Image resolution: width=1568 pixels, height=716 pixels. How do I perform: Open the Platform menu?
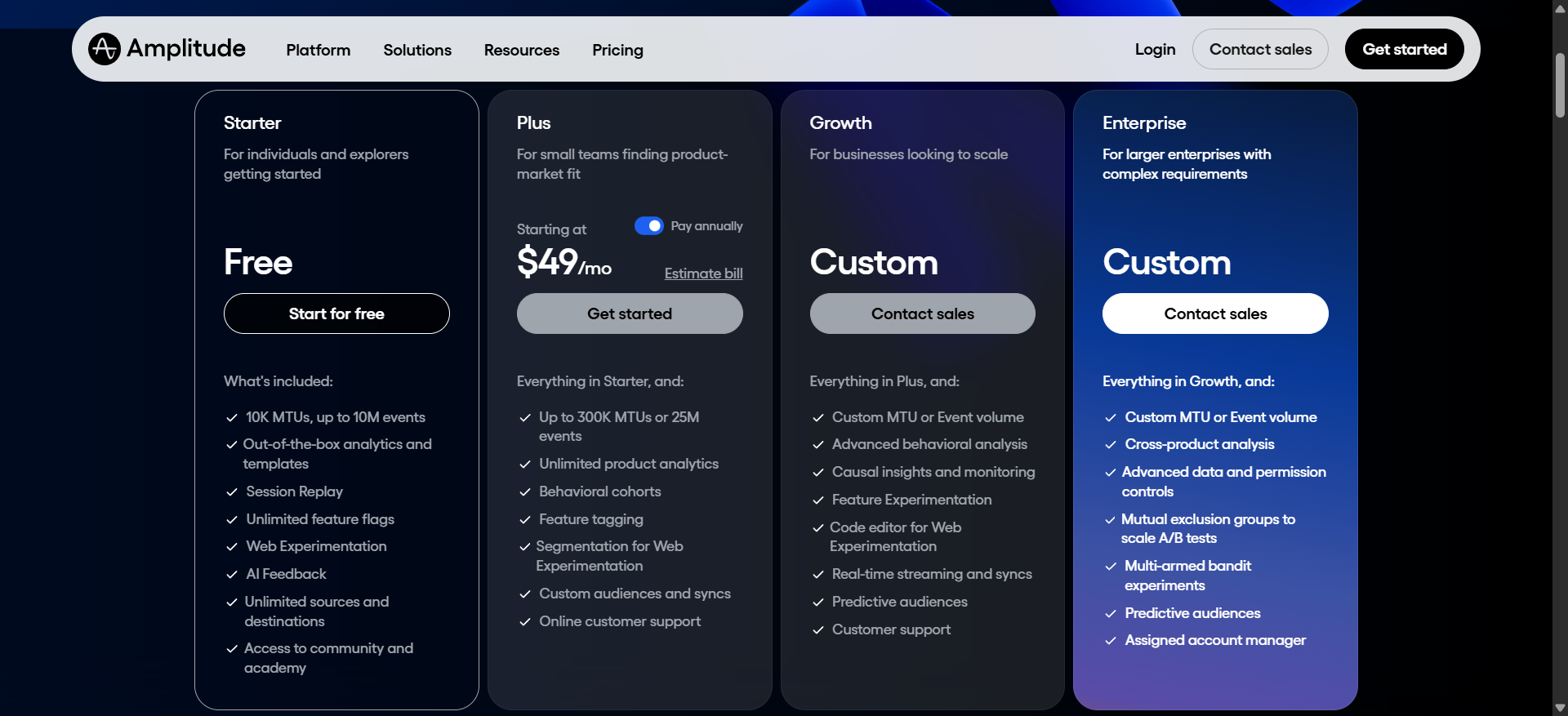tap(318, 50)
